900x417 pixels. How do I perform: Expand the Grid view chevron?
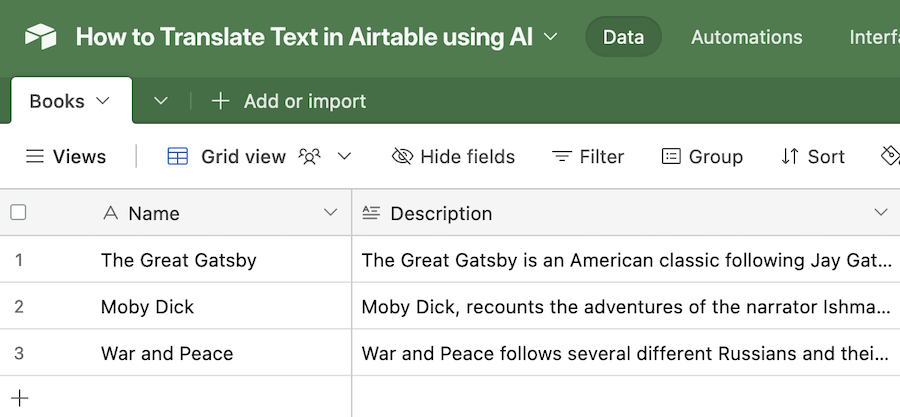point(344,157)
